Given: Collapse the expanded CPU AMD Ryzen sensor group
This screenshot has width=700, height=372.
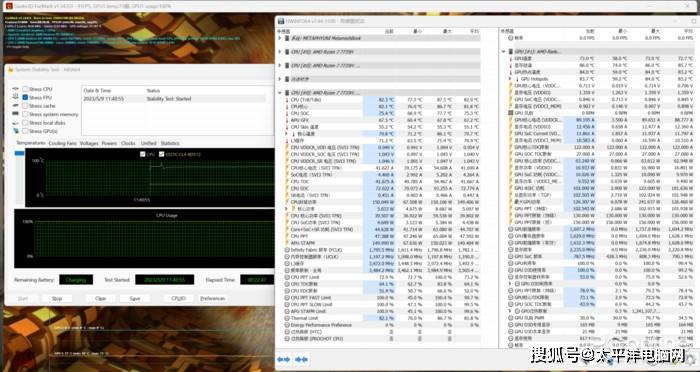Looking at the screenshot, I should coord(280,93).
